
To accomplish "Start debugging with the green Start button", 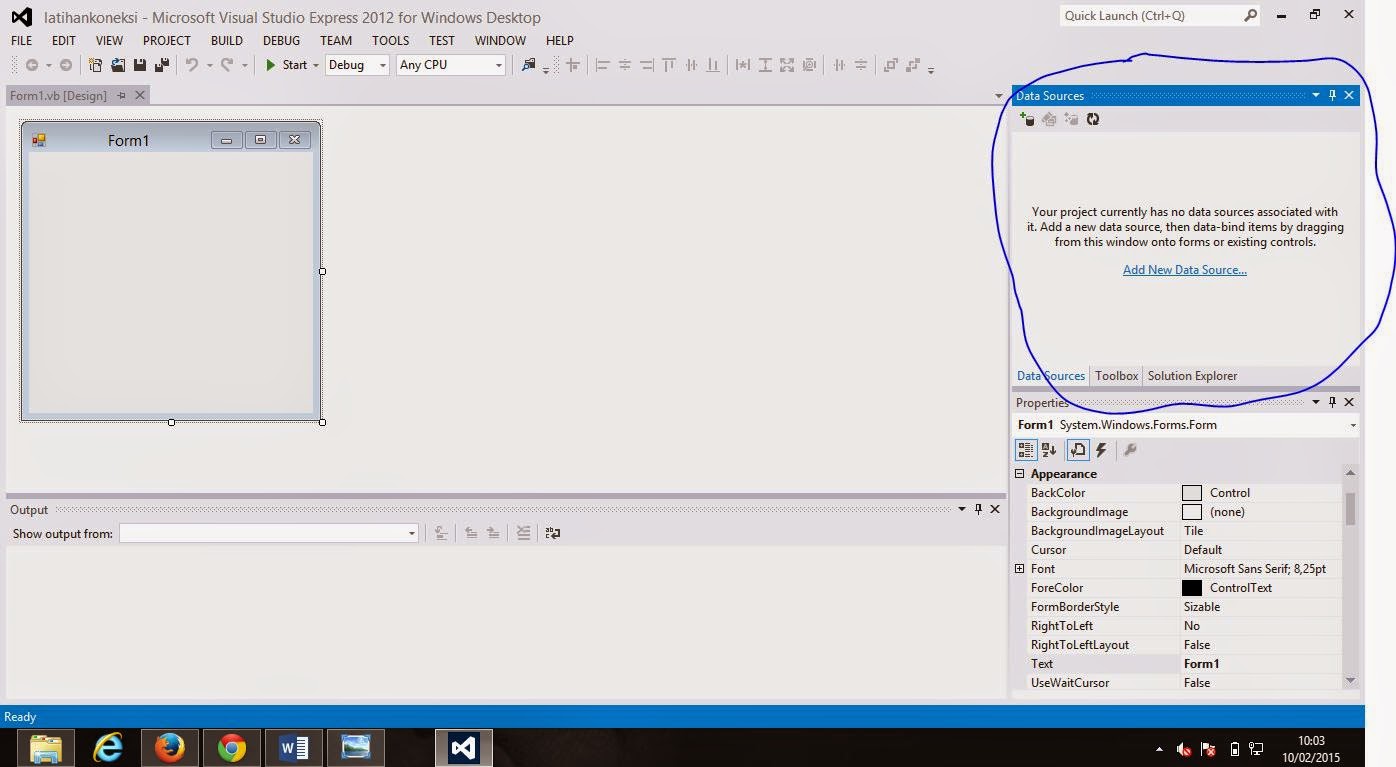I will pyautogui.click(x=286, y=65).
